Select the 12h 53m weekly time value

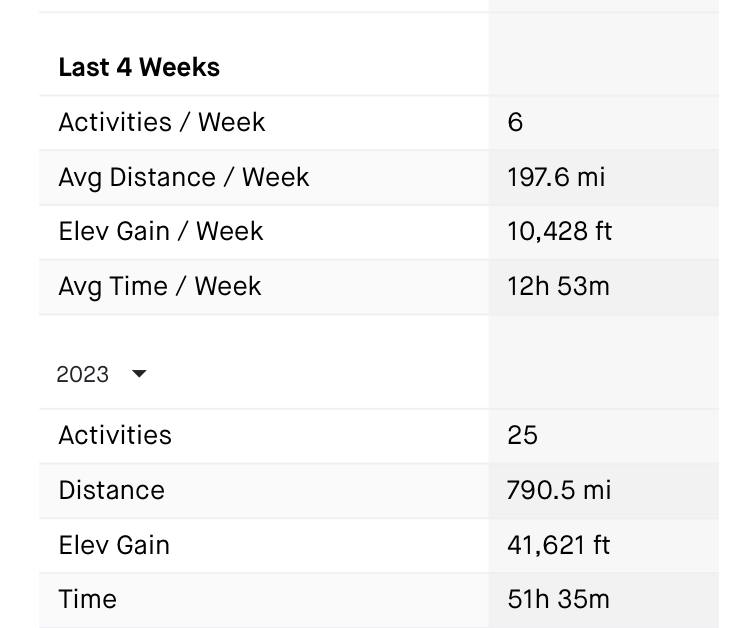click(x=558, y=286)
